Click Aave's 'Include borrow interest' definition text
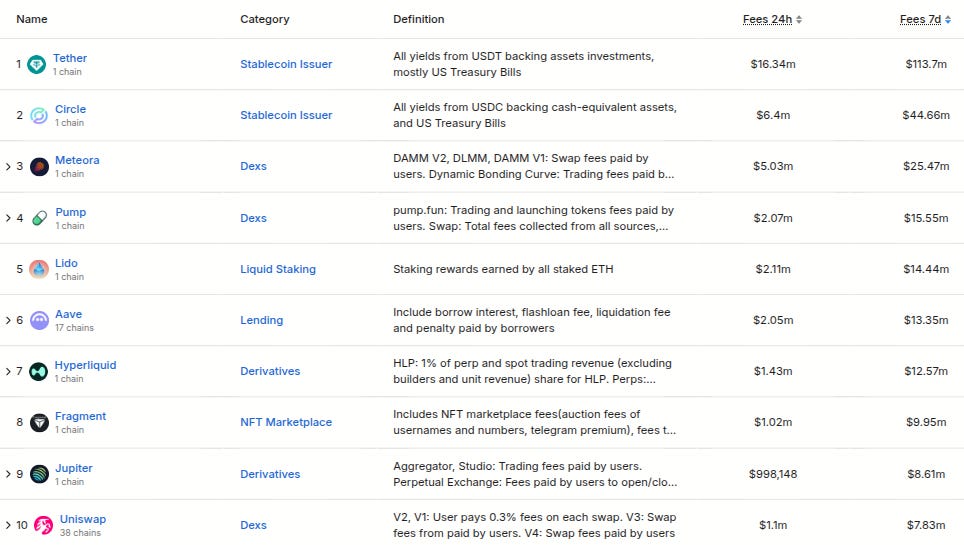964x545 pixels. coord(532,320)
